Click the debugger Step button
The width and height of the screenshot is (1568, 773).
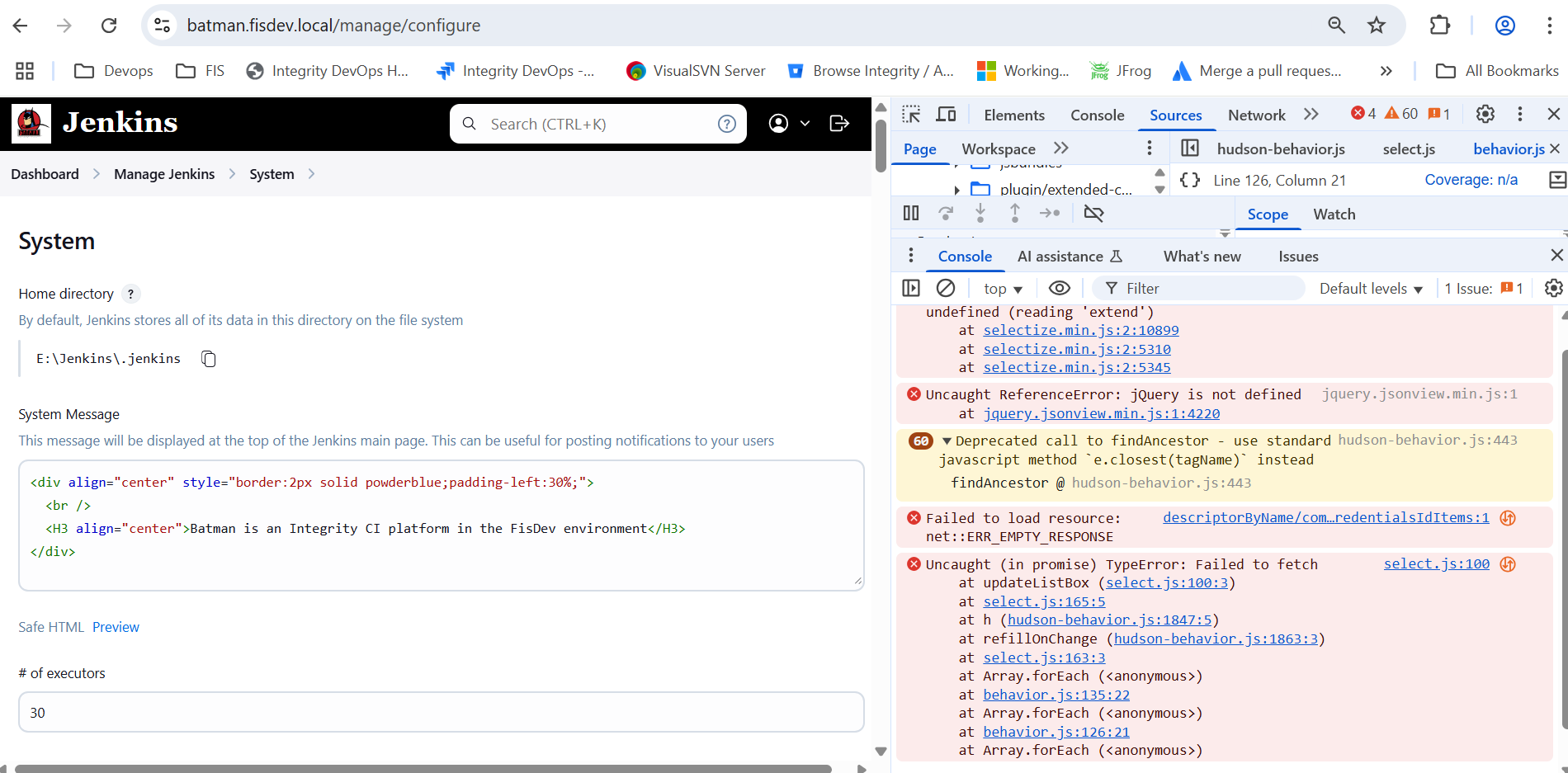[x=1050, y=214]
